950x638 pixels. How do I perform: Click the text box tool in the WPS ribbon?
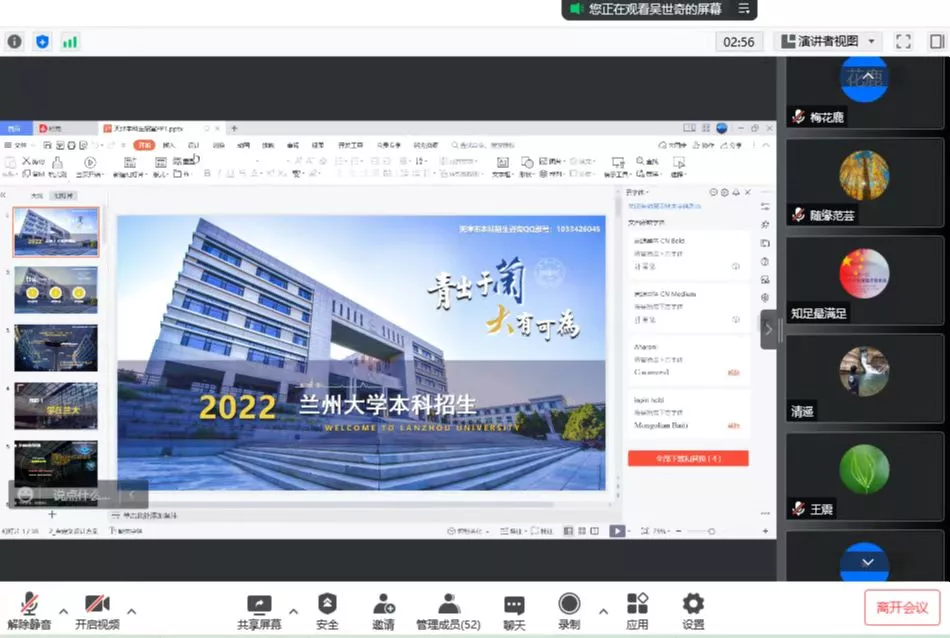[502, 162]
